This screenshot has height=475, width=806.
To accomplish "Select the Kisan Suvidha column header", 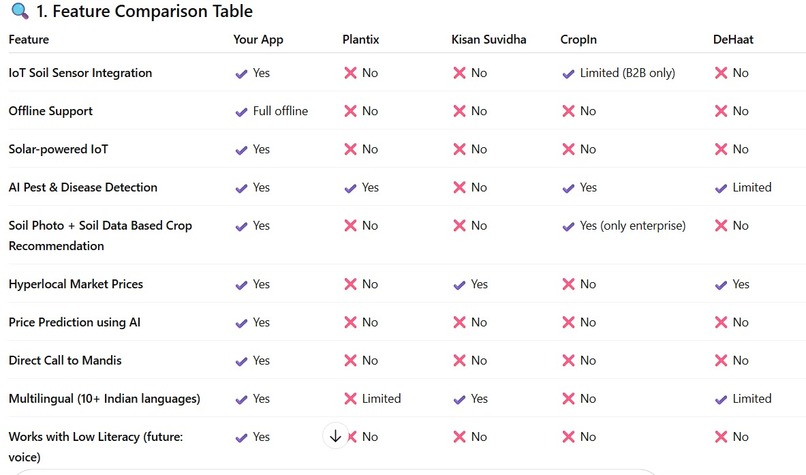I will (488, 40).
